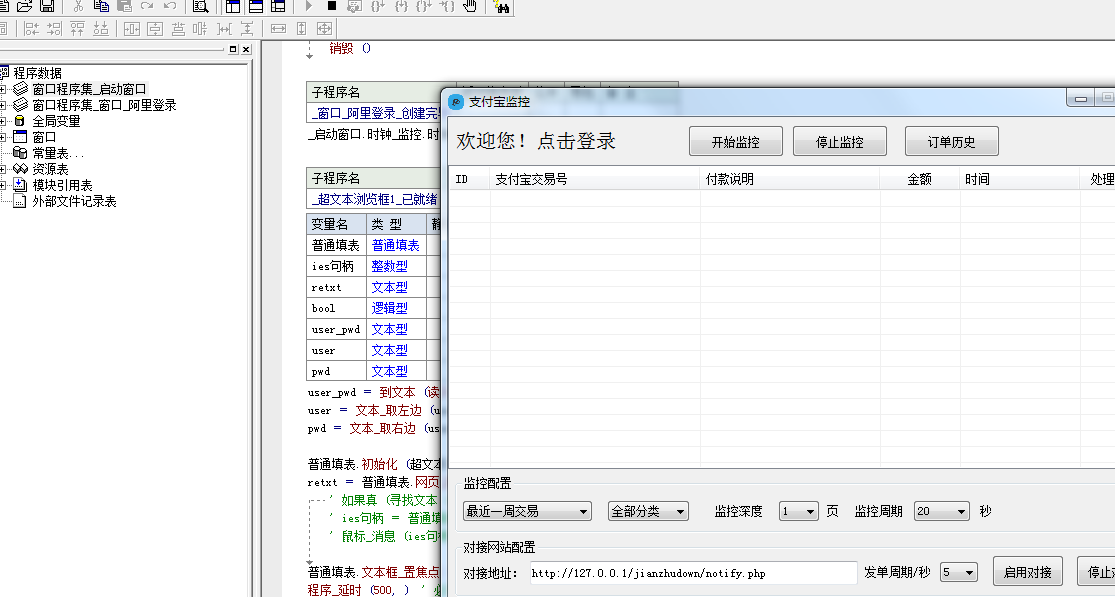Open the 全部分类 category dropdown
This screenshot has width=1115, height=597.
click(x=648, y=511)
